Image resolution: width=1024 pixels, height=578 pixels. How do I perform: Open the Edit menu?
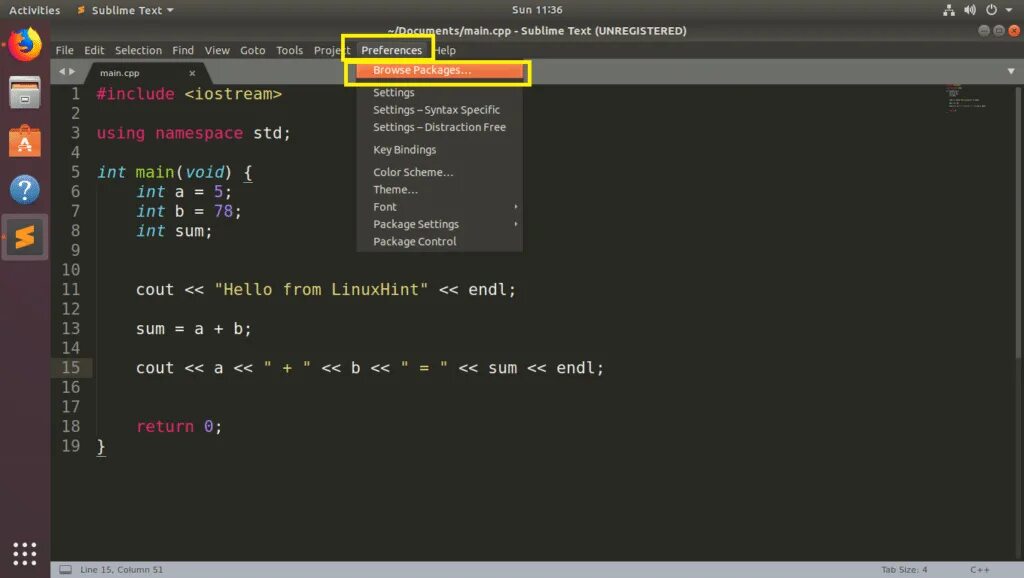pyautogui.click(x=94, y=50)
